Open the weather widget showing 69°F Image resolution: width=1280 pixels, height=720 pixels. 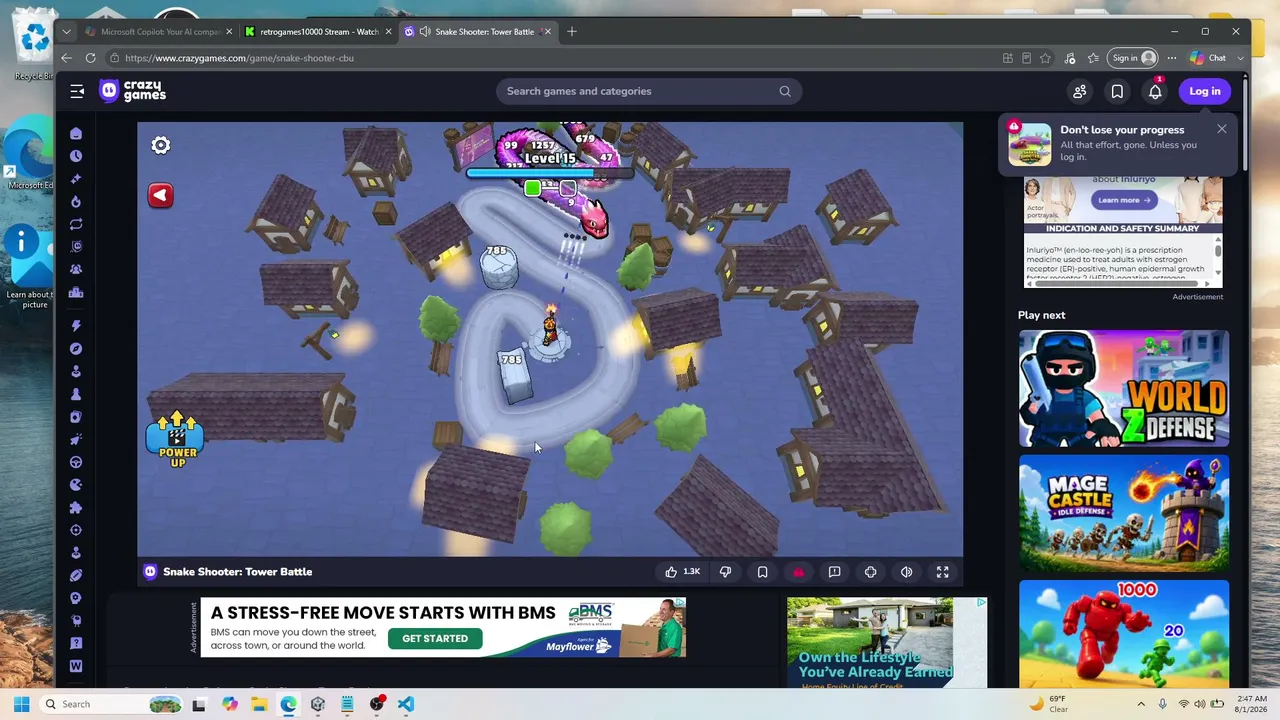pos(1048,704)
